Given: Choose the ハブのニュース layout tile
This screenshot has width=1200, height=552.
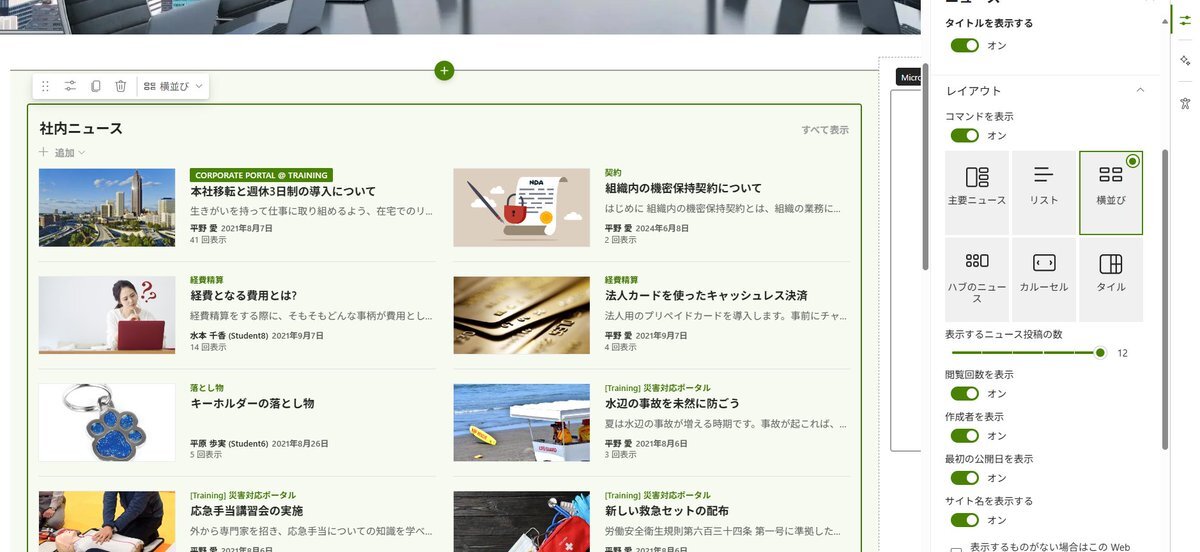Looking at the screenshot, I should pyautogui.click(x=977, y=279).
